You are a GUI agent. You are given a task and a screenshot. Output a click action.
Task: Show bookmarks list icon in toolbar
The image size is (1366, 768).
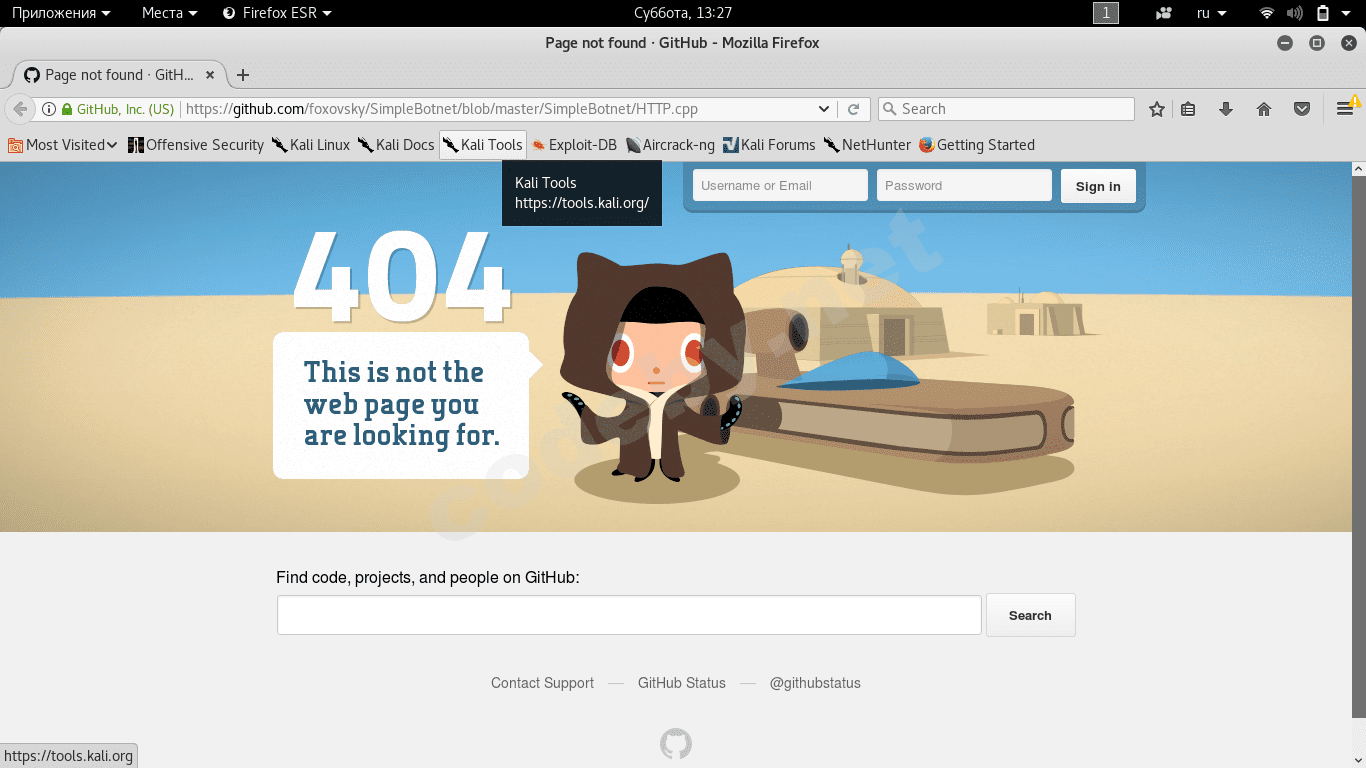point(1188,109)
